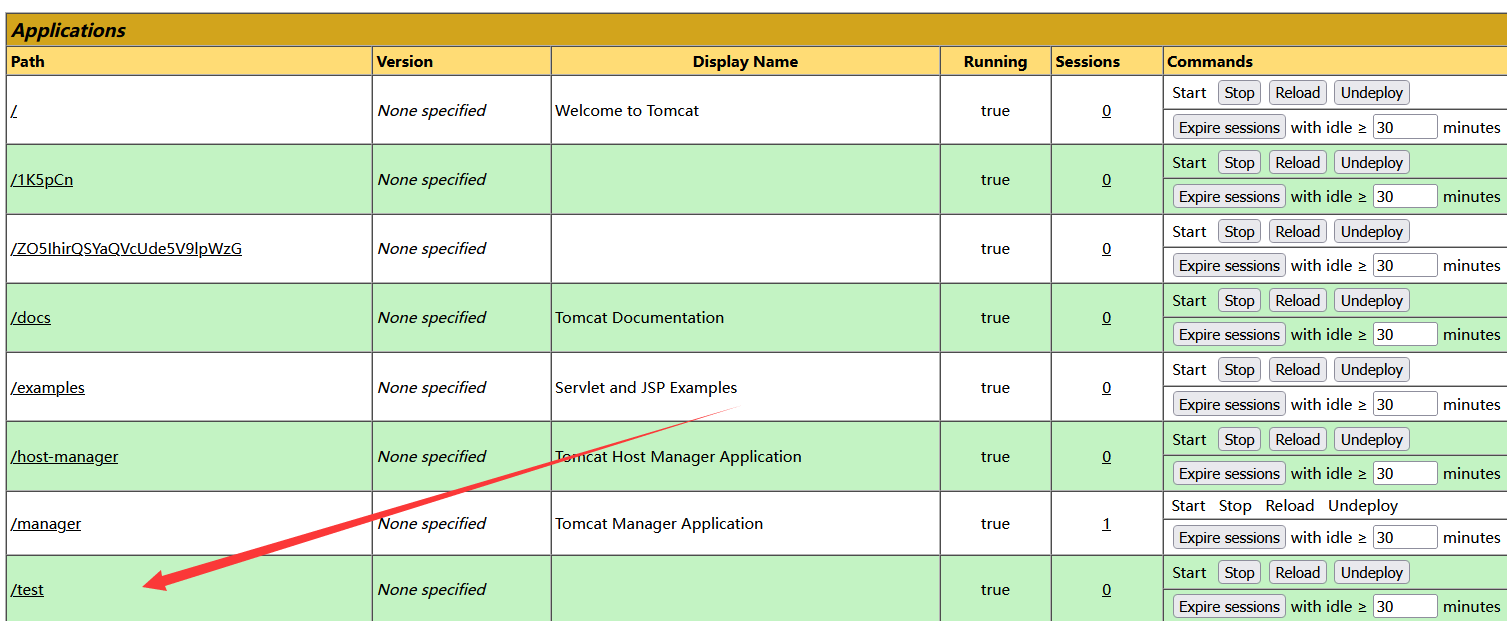The height and width of the screenshot is (621, 1507).
Task: Stop the /1K5pCn application
Action: point(1239,163)
